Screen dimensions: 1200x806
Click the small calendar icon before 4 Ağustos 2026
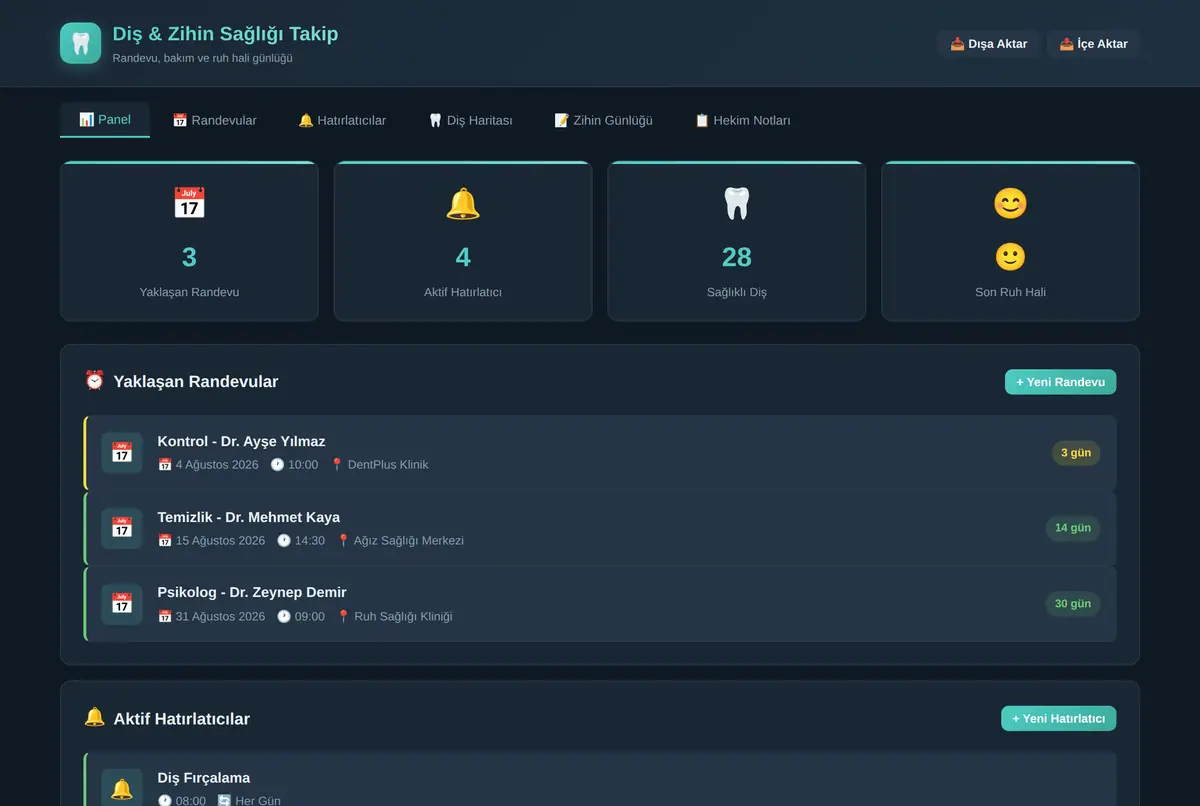[165, 465]
